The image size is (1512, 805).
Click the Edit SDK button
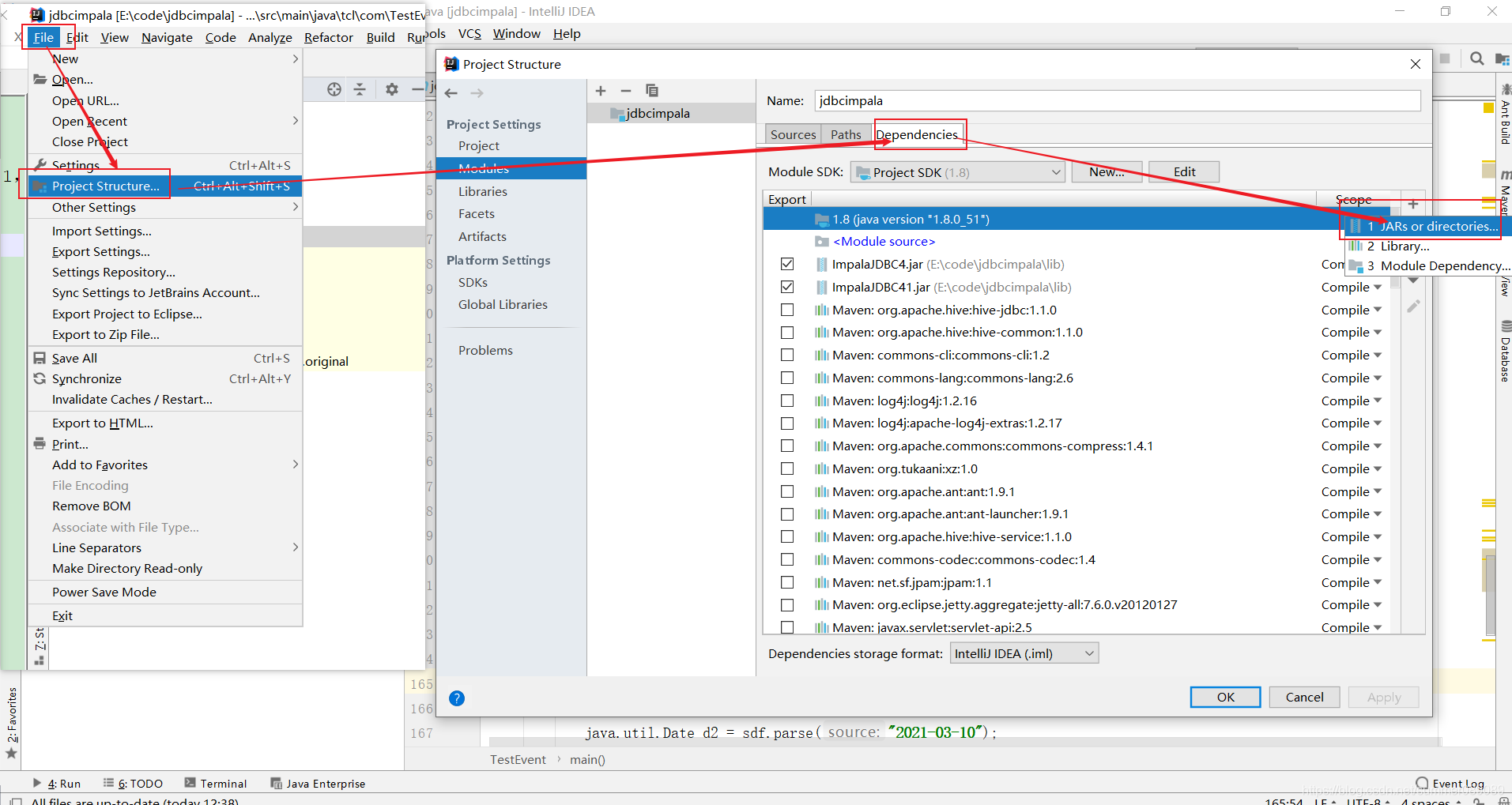pyautogui.click(x=1184, y=172)
